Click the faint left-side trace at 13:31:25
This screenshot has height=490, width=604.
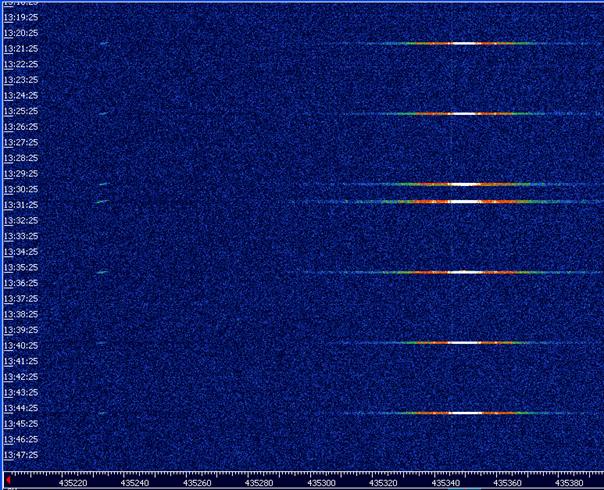(x=102, y=201)
